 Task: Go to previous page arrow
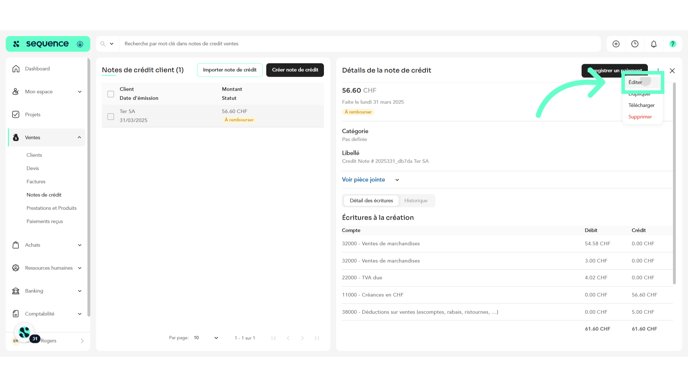pyautogui.click(x=288, y=338)
